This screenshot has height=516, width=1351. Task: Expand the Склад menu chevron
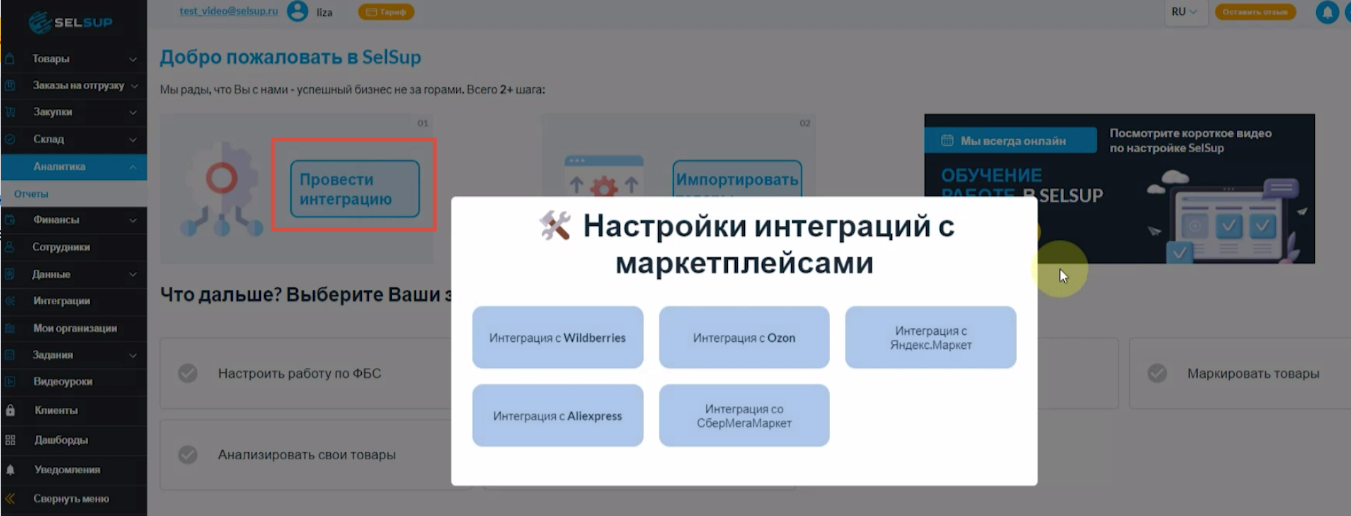point(134,139)
